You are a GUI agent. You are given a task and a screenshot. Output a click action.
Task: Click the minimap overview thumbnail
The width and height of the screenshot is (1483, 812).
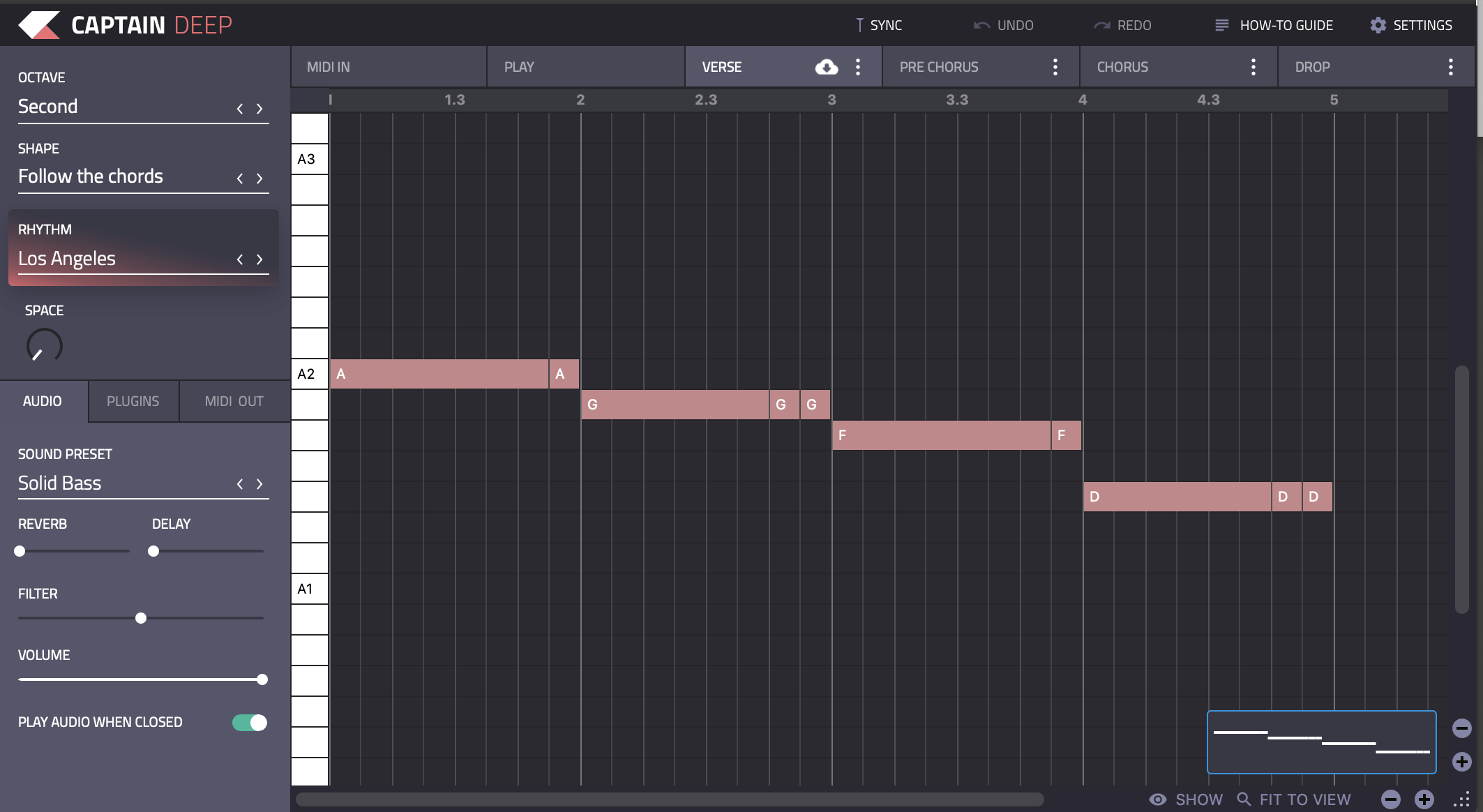click(1322, 742)
